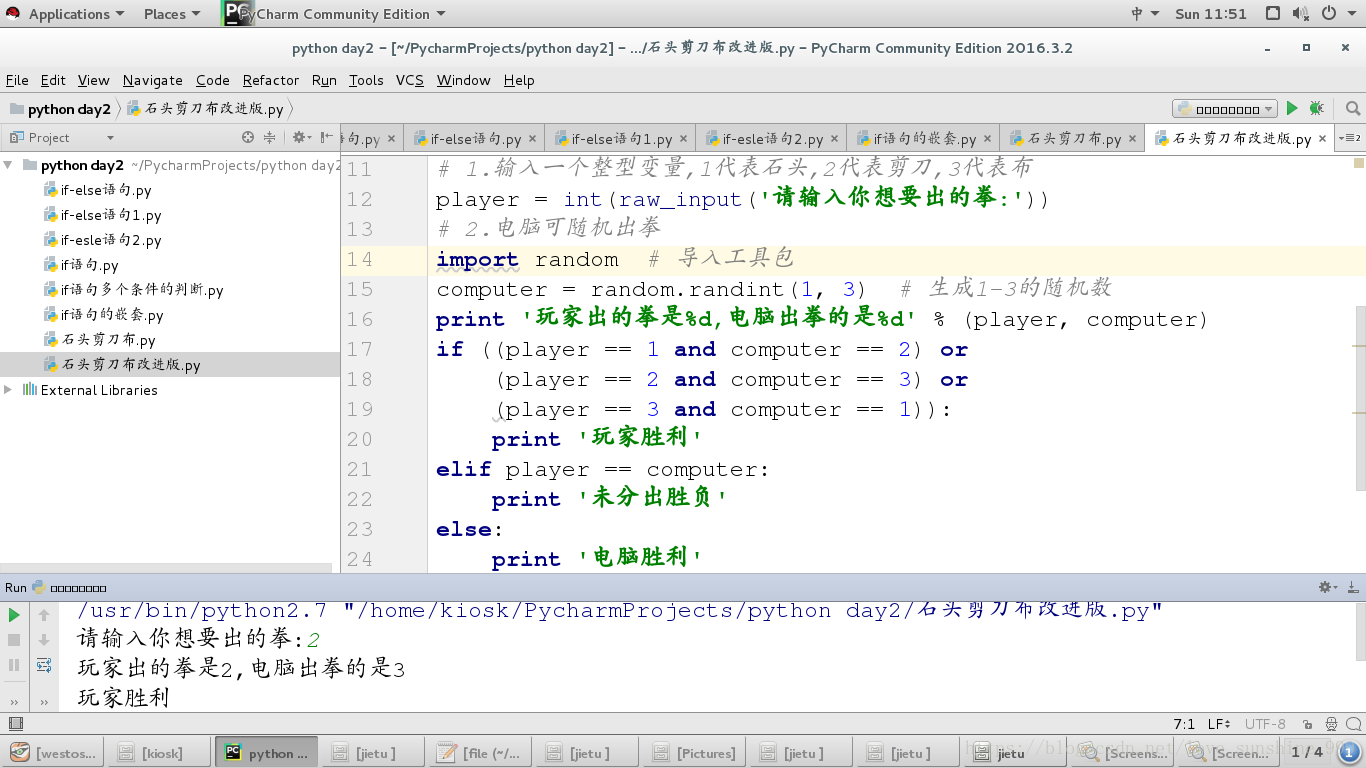
Task: Move down the stack trace in Run panel
Action: tap(44, 640)
